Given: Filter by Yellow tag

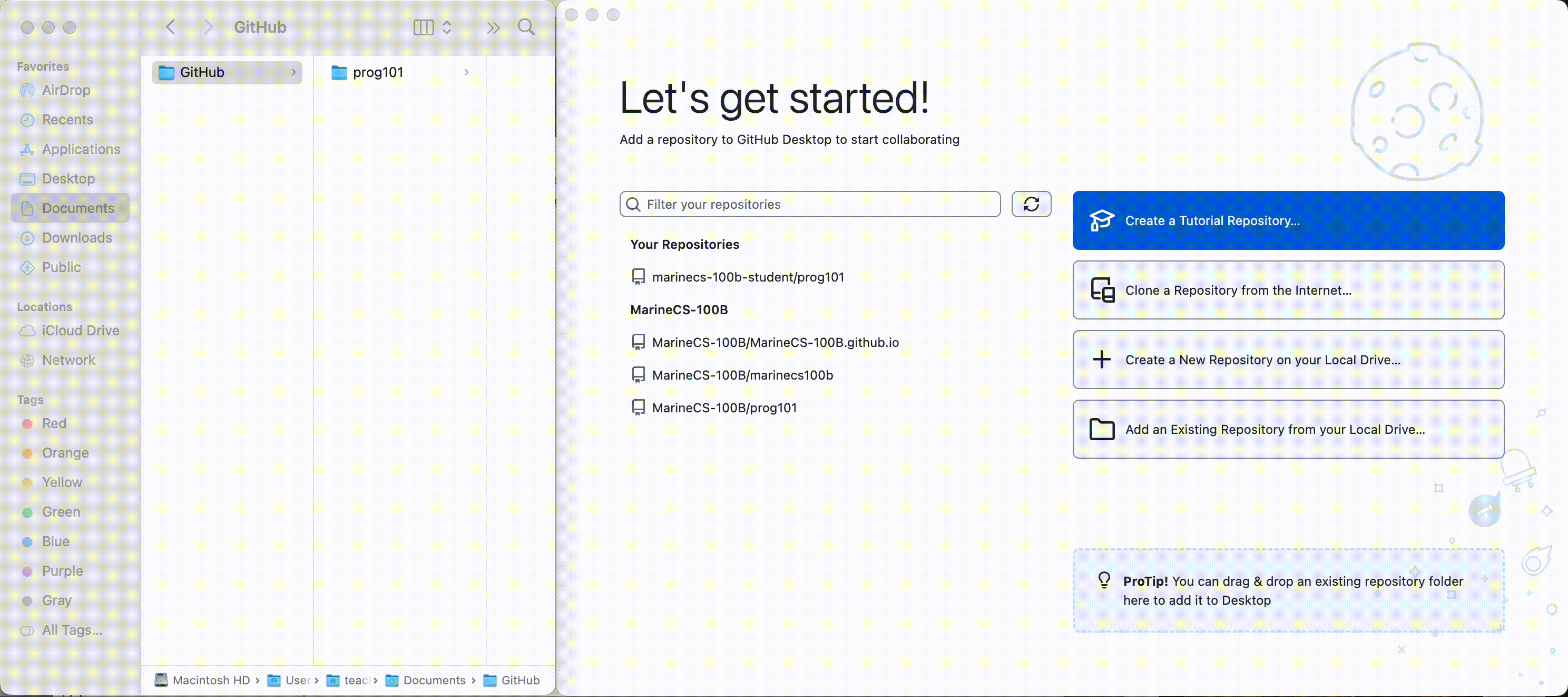Looking at the screenshot, I should [70, 482].
